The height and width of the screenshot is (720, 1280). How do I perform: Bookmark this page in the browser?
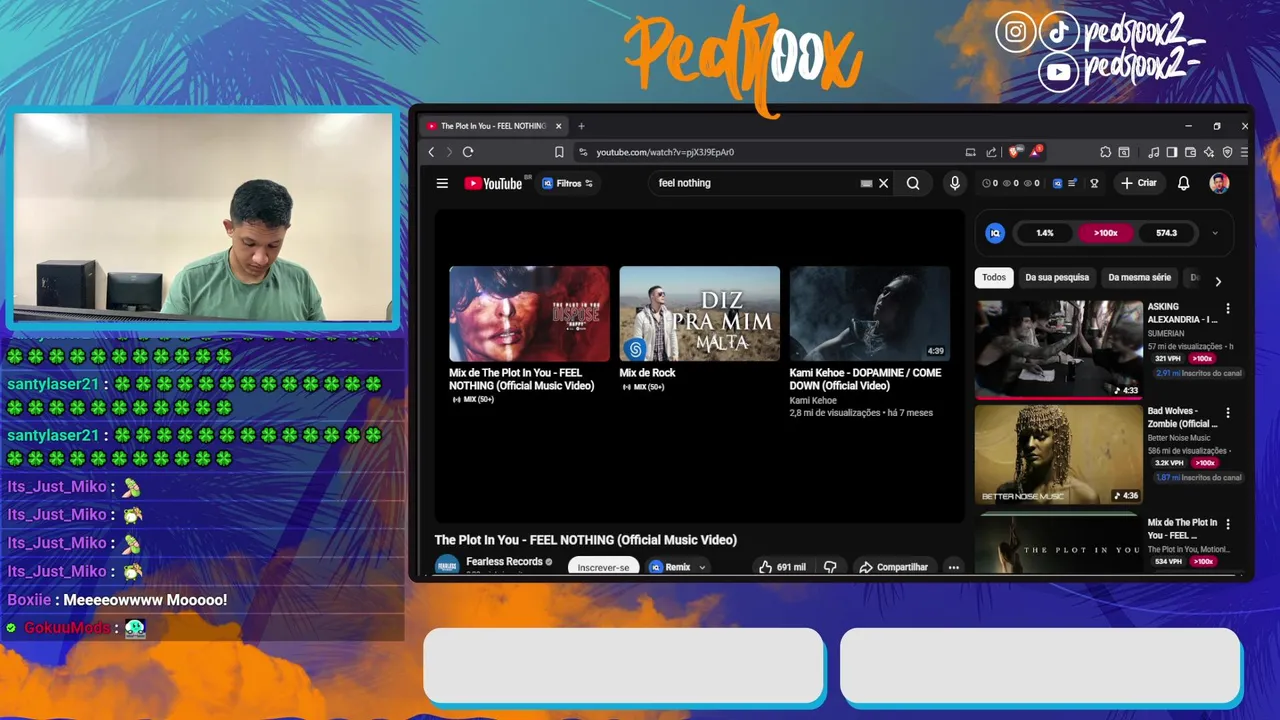pyautogui.click(x=559, y=152)
